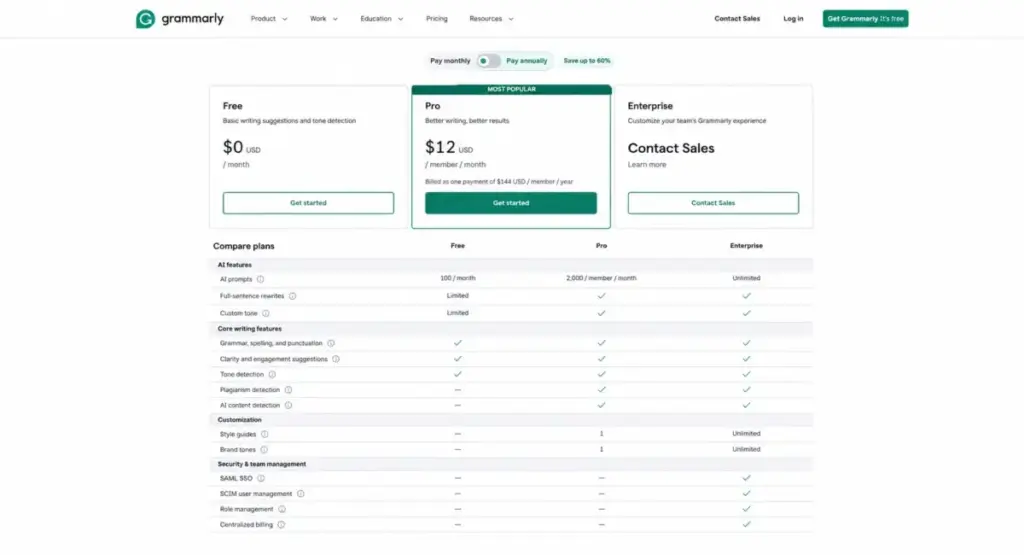Expand the Product menu
The height and width of the screenshot is (555, 1024).
(x=268, y=19)
